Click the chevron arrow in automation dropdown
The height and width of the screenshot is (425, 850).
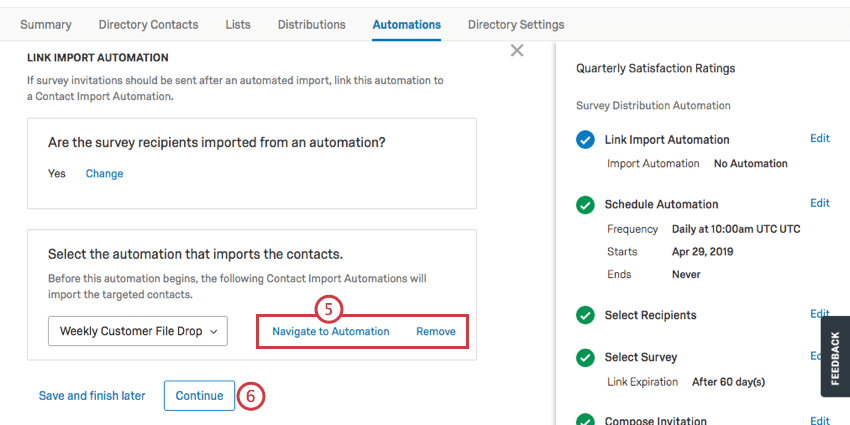tap(214, 332)
